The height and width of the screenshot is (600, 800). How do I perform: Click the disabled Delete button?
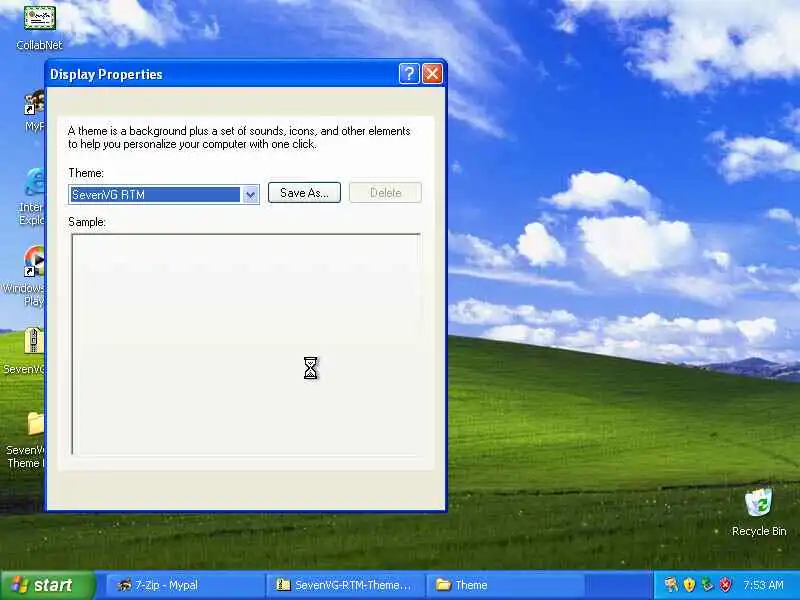click(x=385, y=193)
